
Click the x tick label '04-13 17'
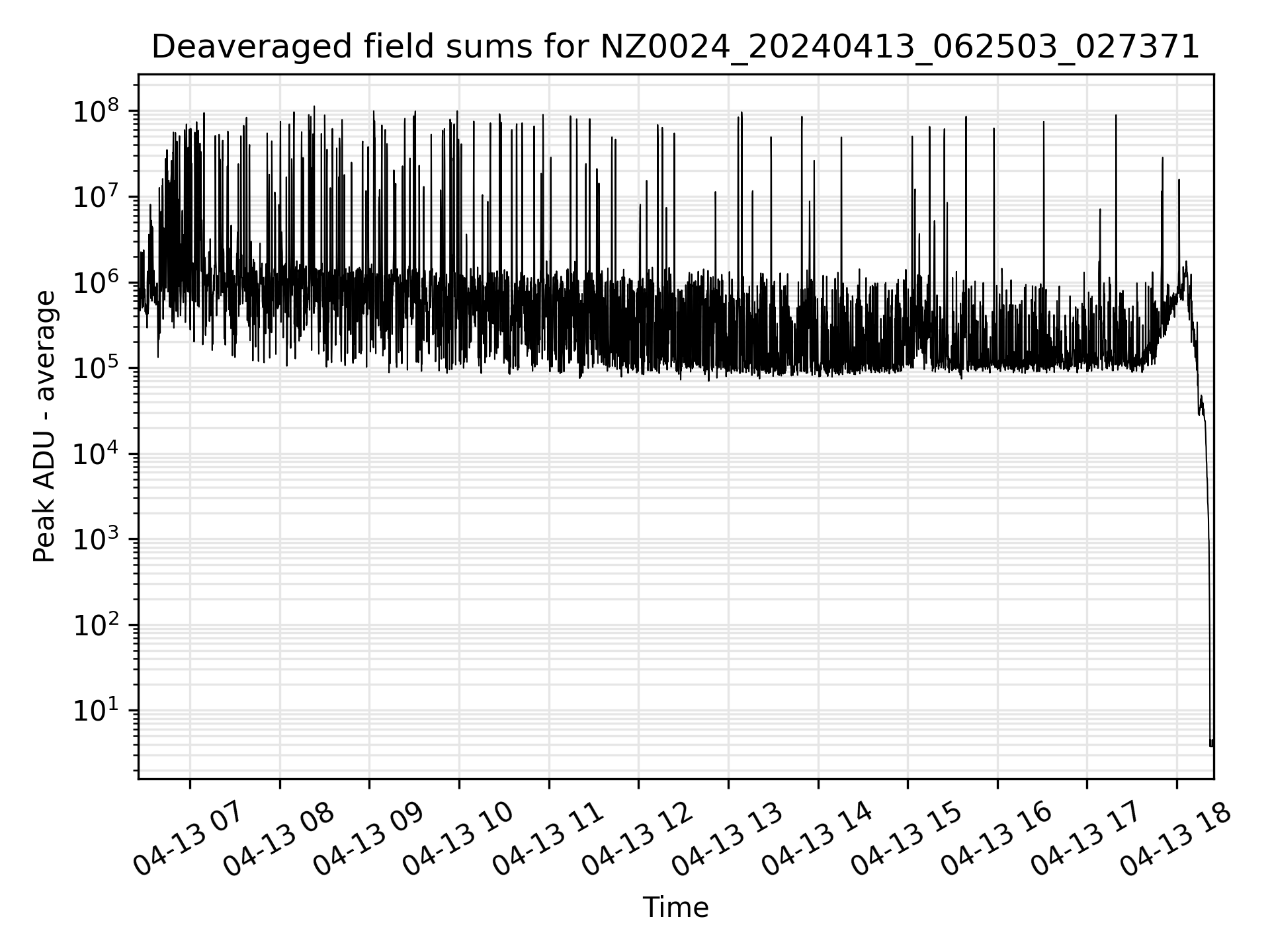pyautogui.click(x=1085, y=840)
